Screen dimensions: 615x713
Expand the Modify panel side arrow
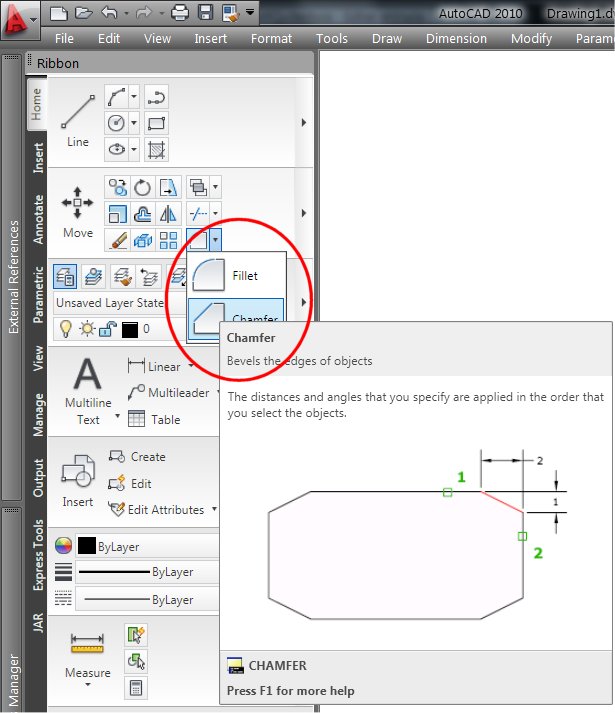click(304, 213)
